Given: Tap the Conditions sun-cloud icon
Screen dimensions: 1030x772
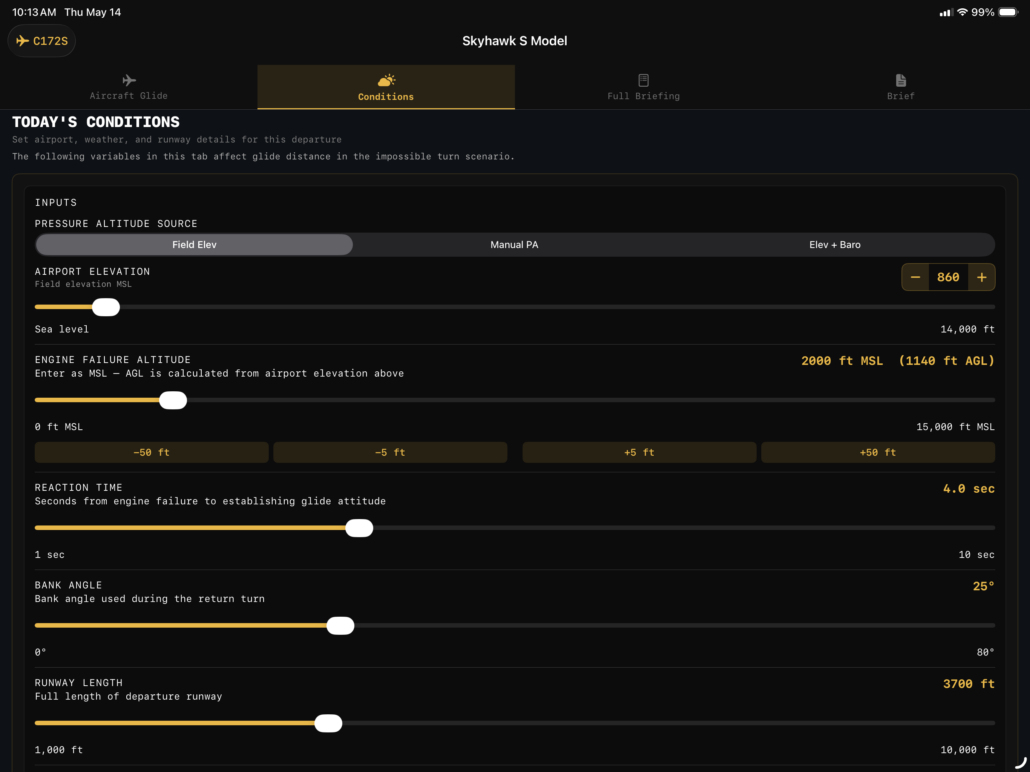Looking at the screenshot, I should tap(386, 80).
